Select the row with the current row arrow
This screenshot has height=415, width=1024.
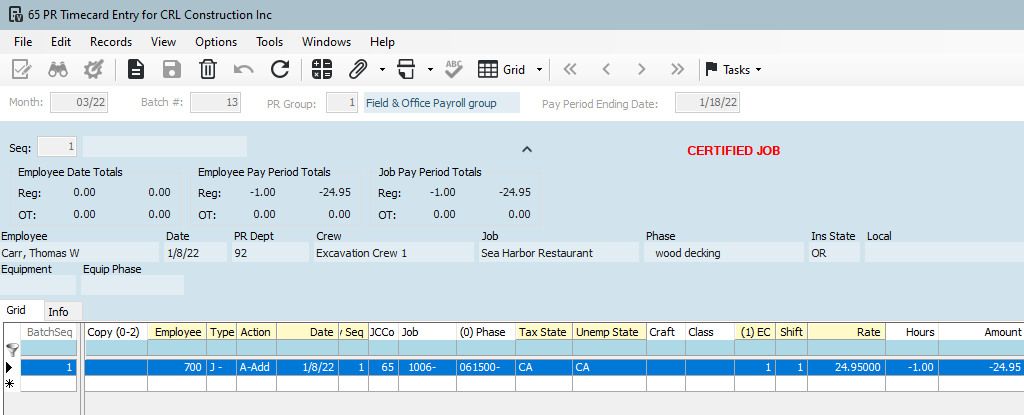[10, 367]
